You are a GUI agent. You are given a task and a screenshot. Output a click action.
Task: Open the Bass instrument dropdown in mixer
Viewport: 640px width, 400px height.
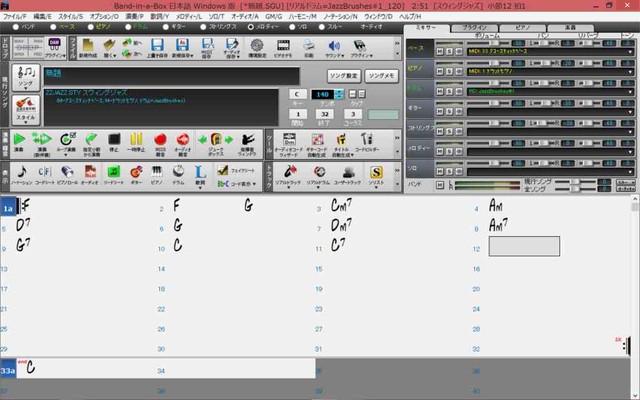pyautogui.click(x=630, y=52)
